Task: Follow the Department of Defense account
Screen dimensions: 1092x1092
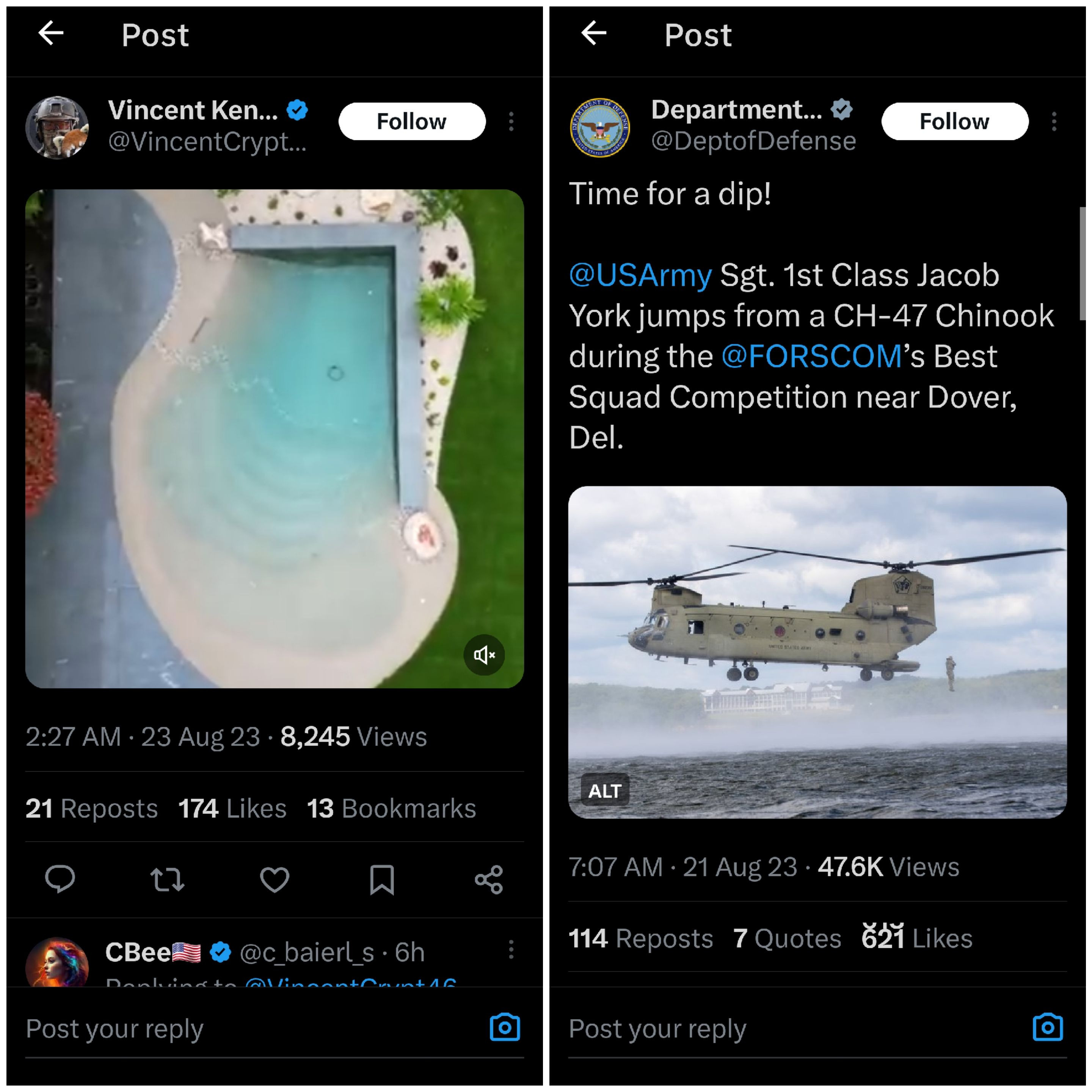Action: [x=954, y=121]
